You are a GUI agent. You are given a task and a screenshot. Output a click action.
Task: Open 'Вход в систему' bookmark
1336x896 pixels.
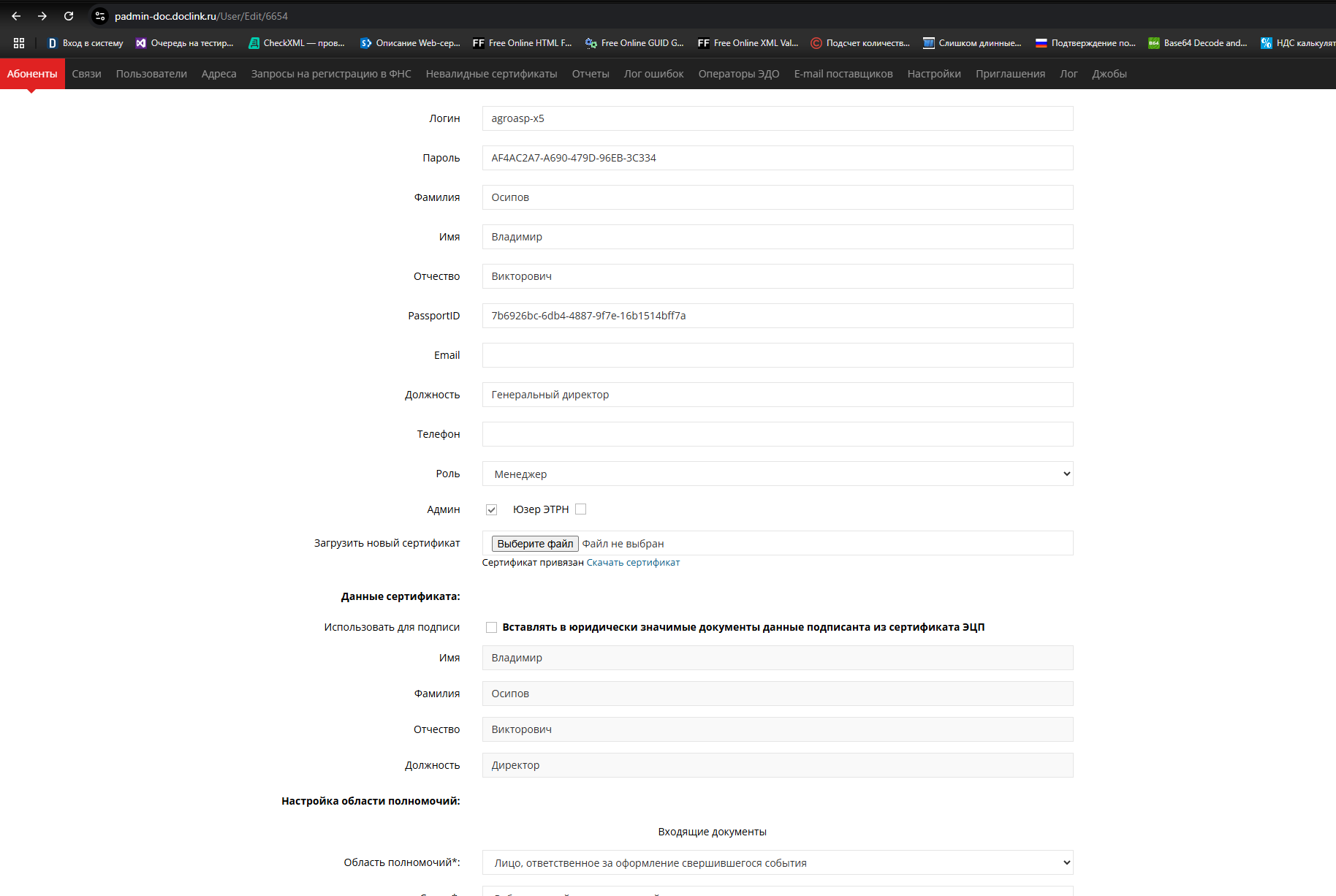point(86,43)
